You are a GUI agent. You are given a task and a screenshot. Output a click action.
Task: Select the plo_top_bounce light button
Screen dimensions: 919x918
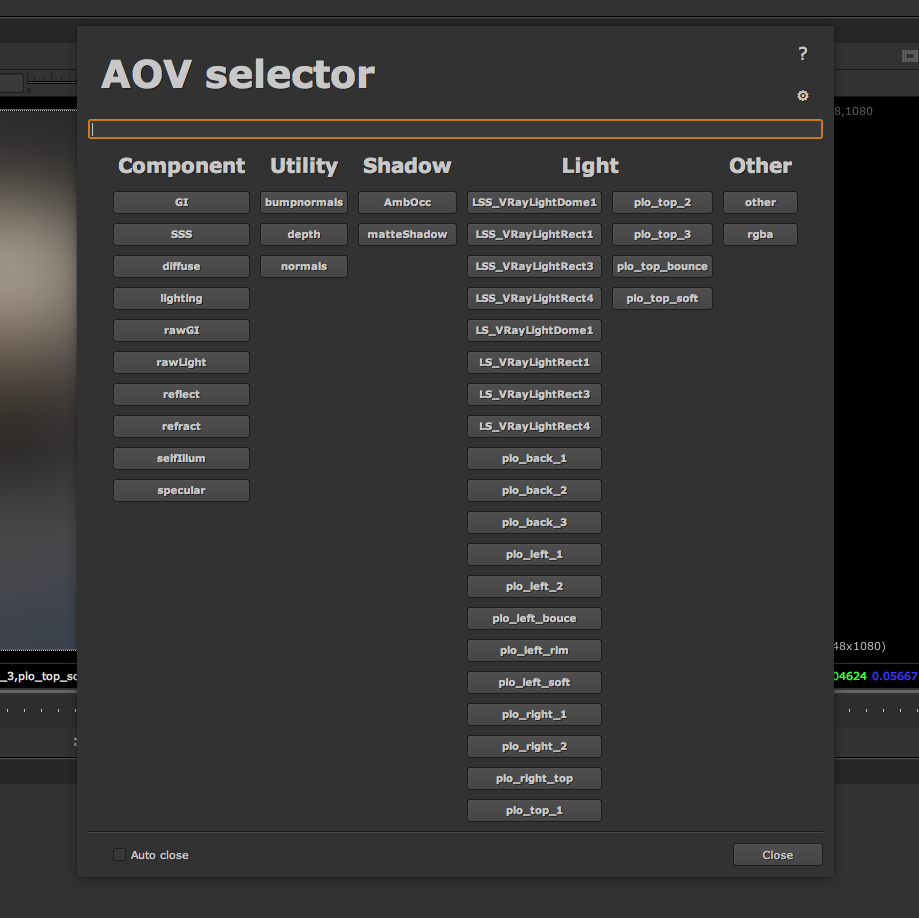point(662,267)
